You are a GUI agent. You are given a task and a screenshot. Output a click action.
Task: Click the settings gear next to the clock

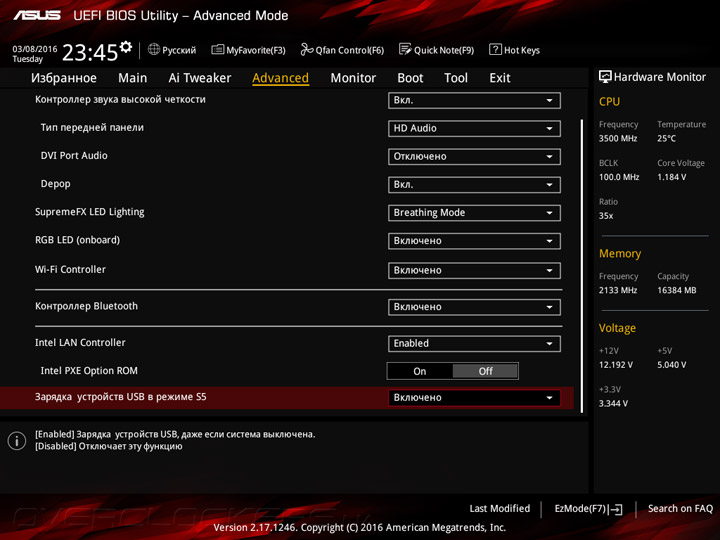126,46
